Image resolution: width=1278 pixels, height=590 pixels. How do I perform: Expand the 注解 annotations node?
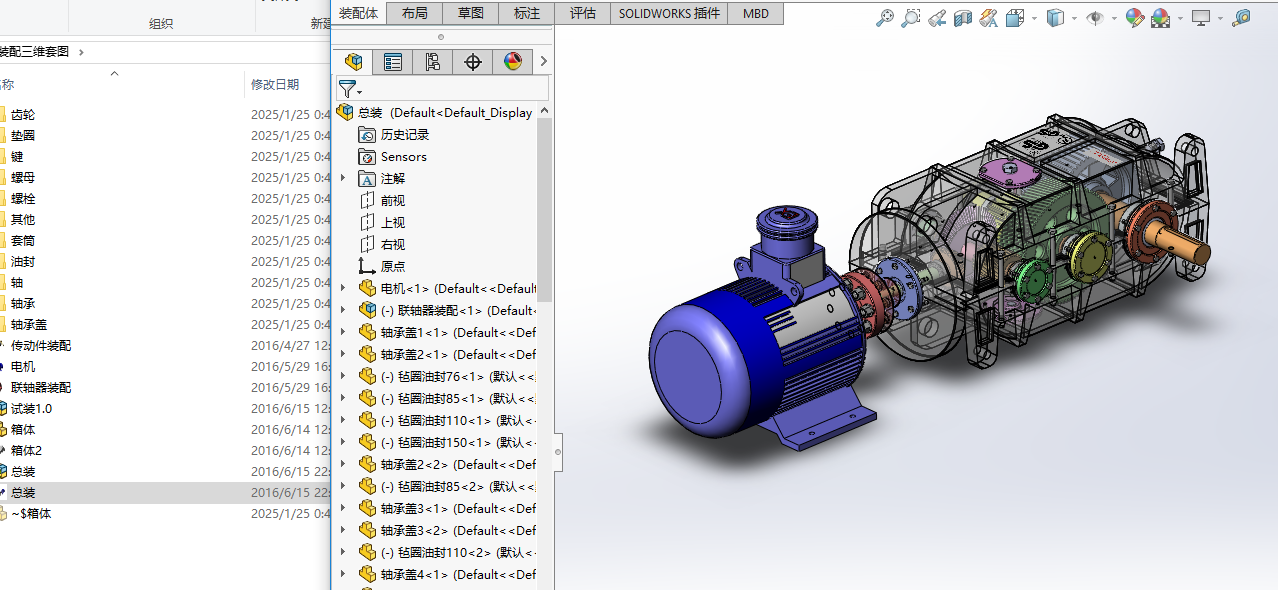pyautogui.click(x=344, y=178)
